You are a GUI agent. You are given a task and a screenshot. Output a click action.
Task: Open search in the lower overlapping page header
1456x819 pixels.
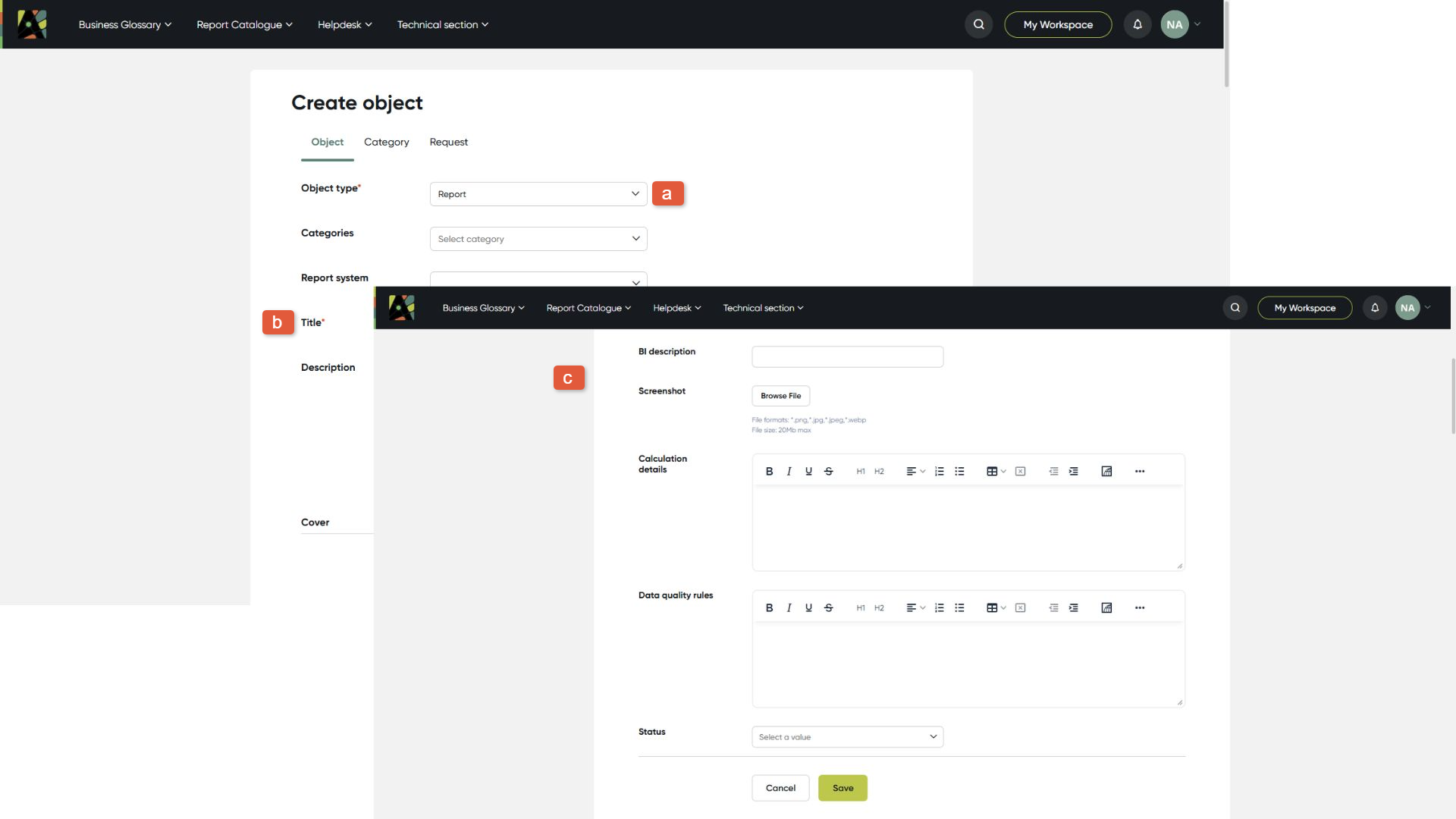(1235, 308)
